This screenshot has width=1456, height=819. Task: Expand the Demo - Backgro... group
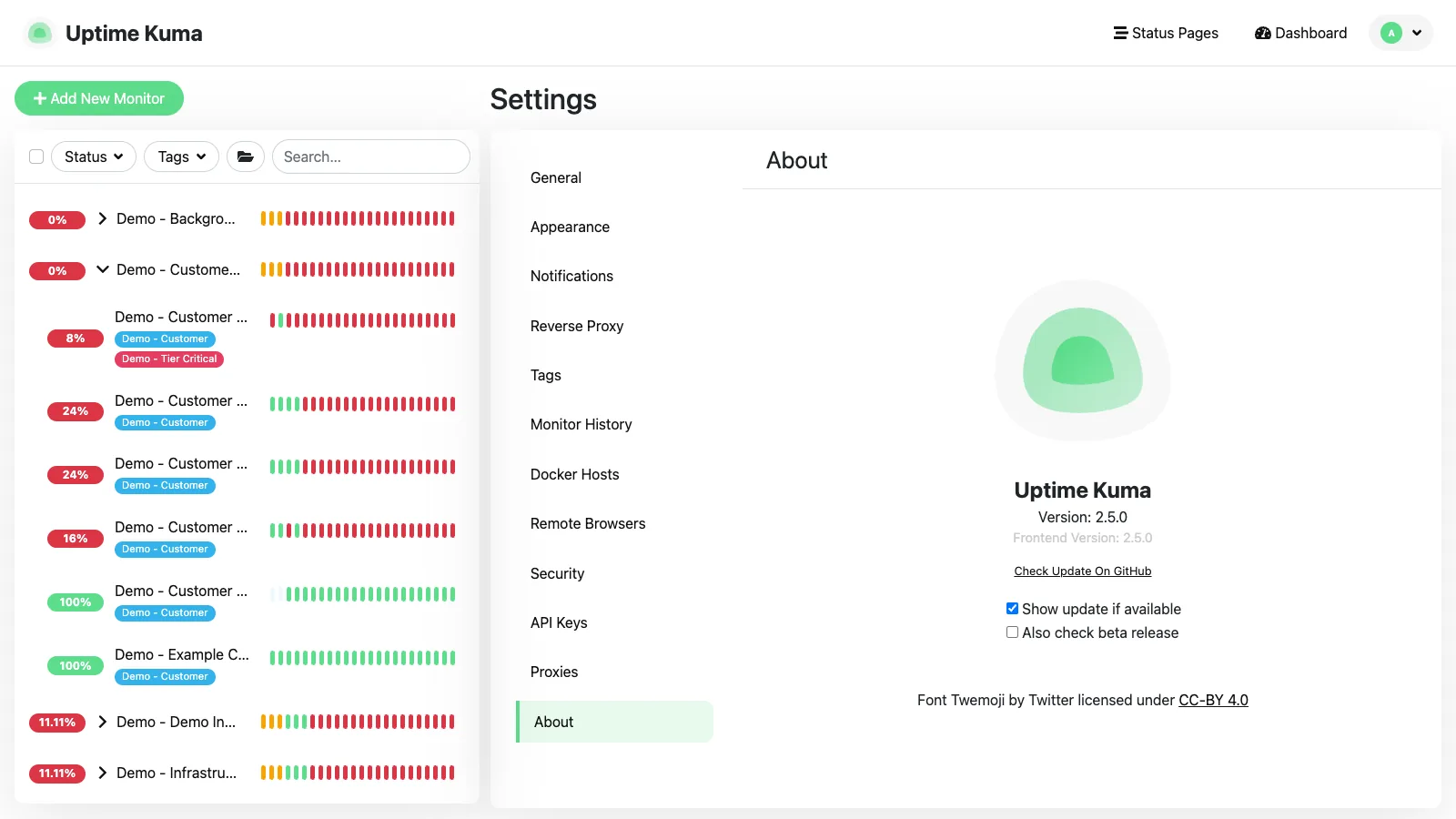click(103, 218)
